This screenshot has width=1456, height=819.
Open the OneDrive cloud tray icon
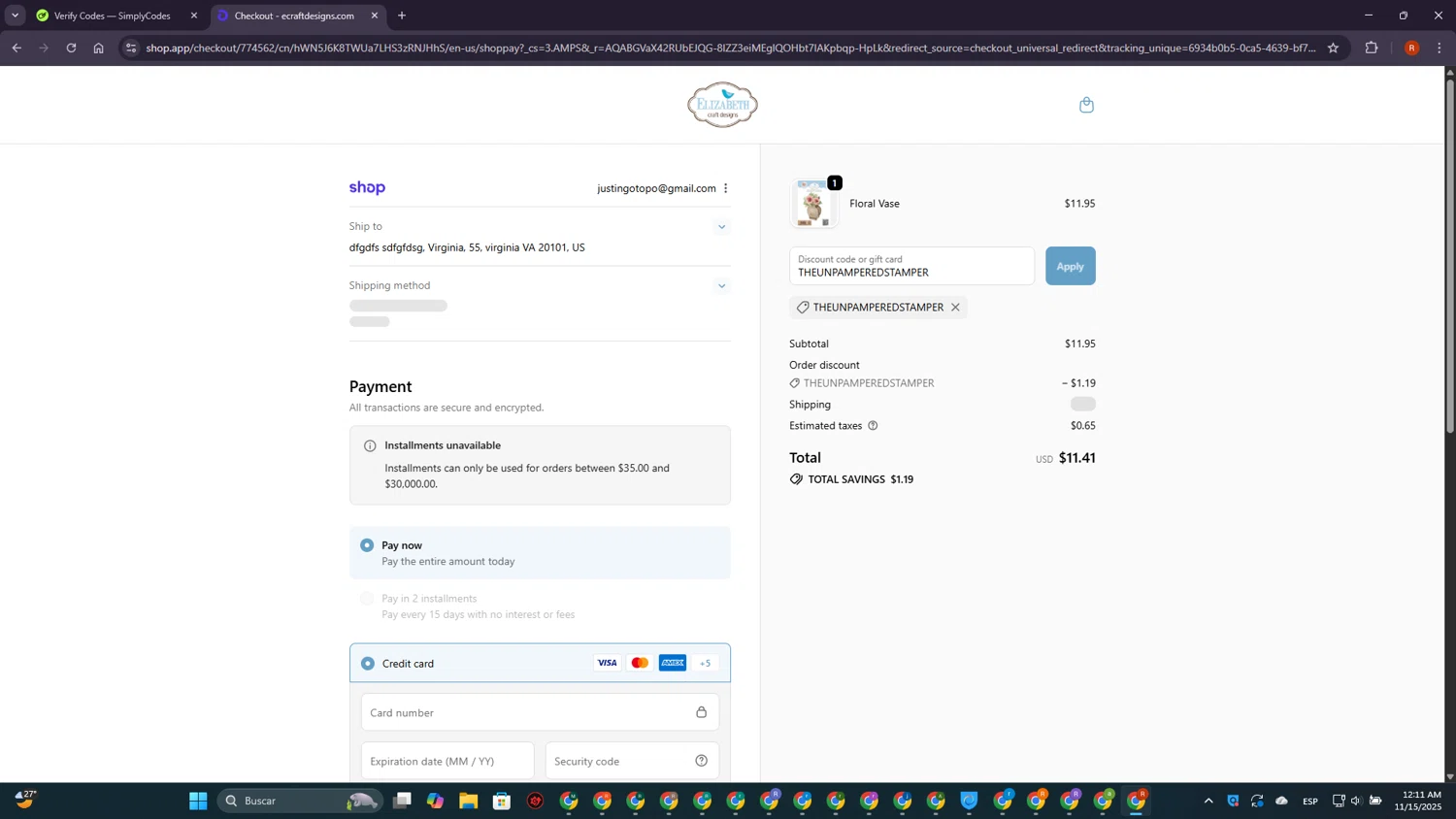pos(1281,801)
